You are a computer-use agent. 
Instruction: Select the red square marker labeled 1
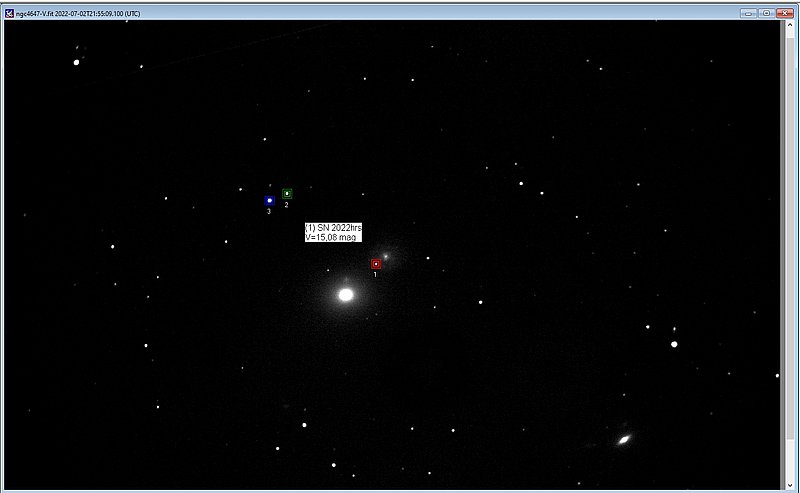point(376,264)
